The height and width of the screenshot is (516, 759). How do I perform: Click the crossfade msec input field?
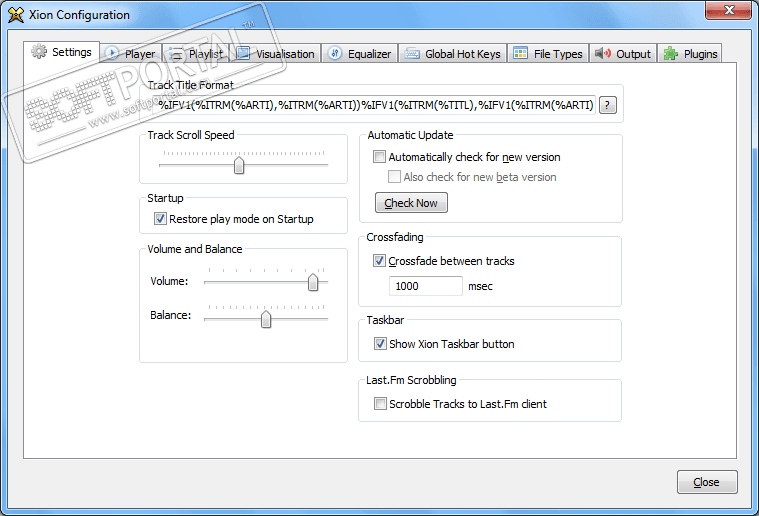[425, 286]
